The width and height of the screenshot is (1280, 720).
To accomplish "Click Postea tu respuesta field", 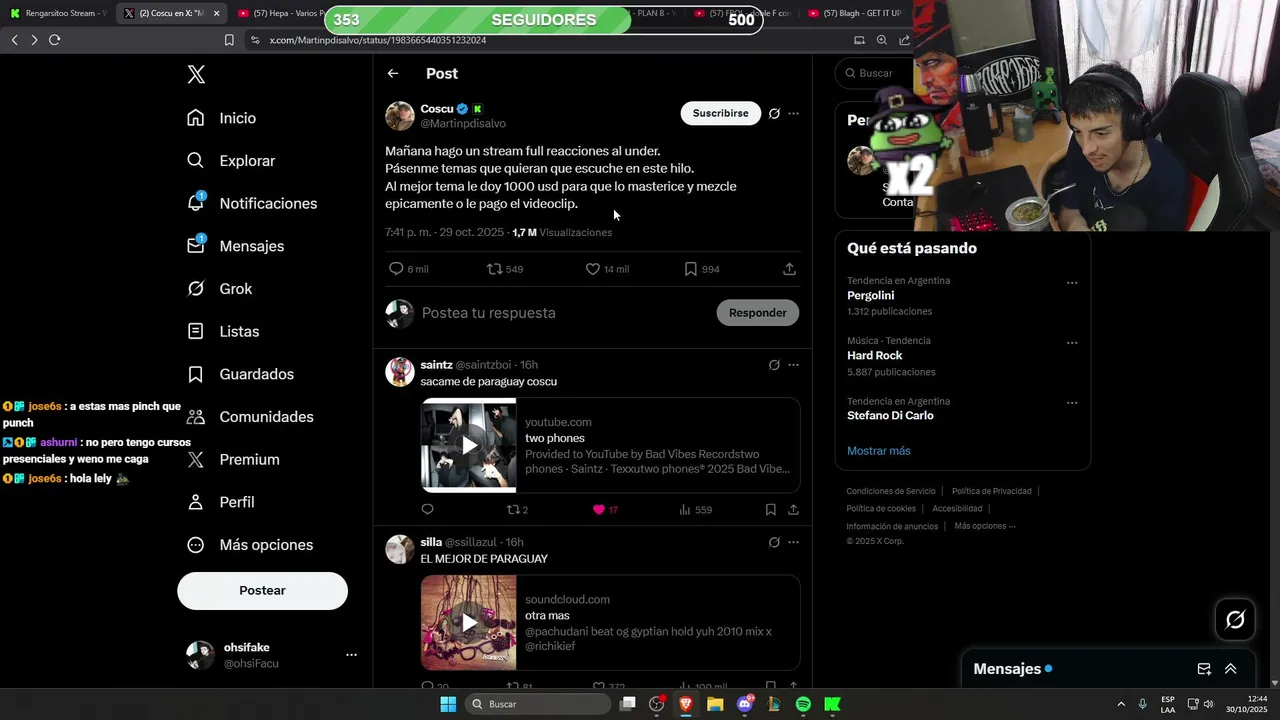I will pos(562,313).
